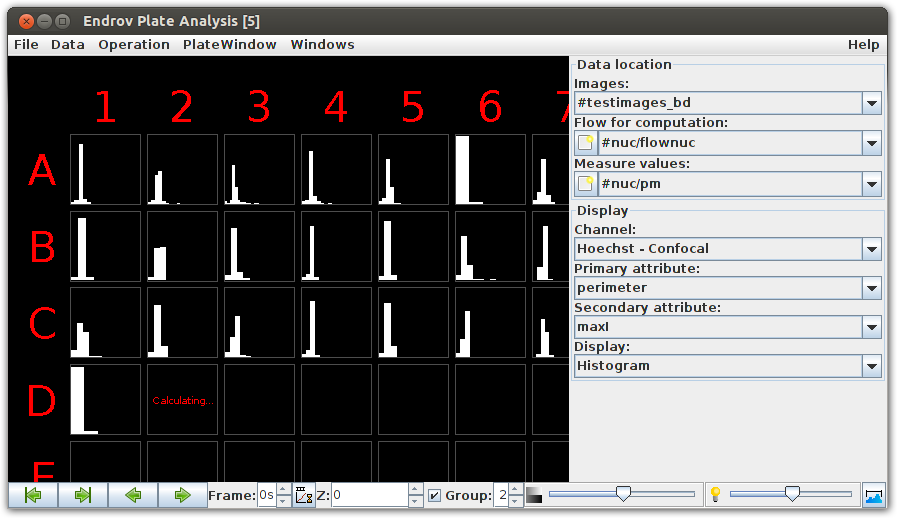
Task: Click column header 4
Action: point(336,106)
